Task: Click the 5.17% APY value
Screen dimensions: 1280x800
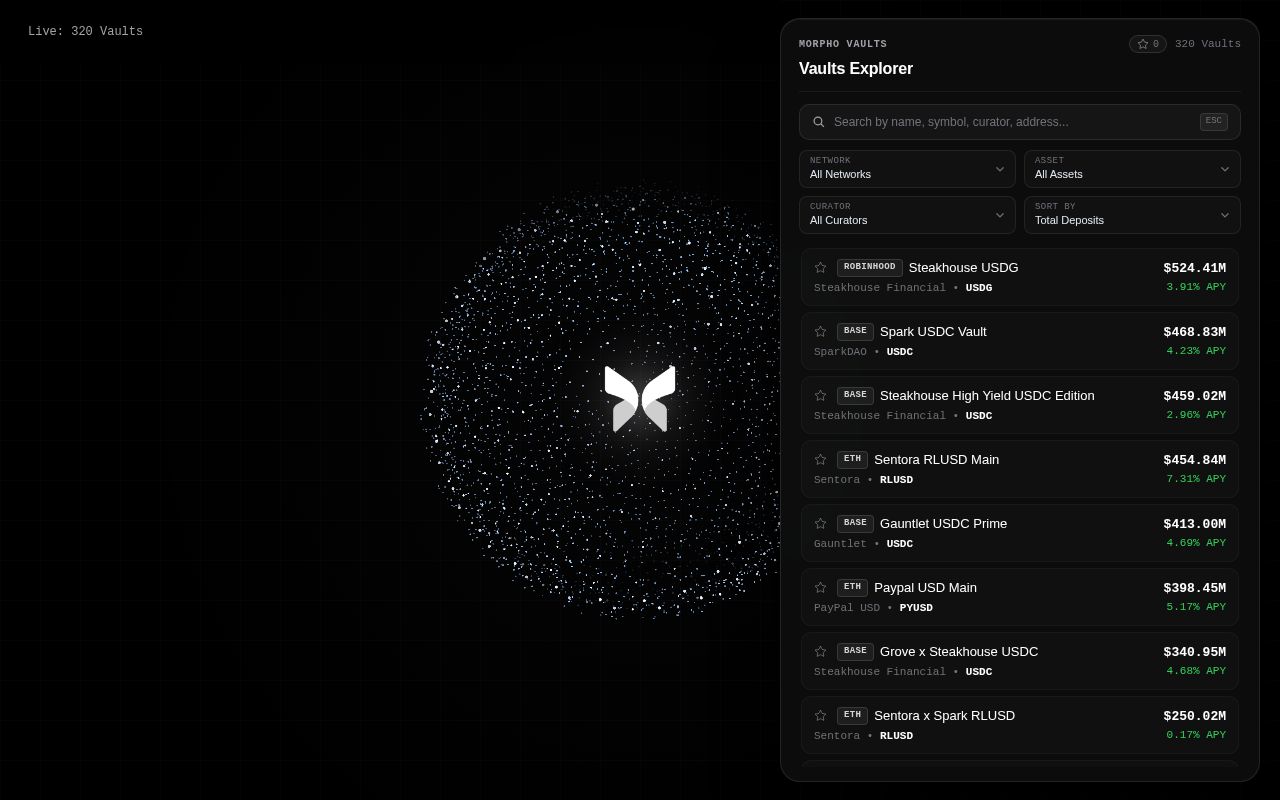Action: (1196, 607)
